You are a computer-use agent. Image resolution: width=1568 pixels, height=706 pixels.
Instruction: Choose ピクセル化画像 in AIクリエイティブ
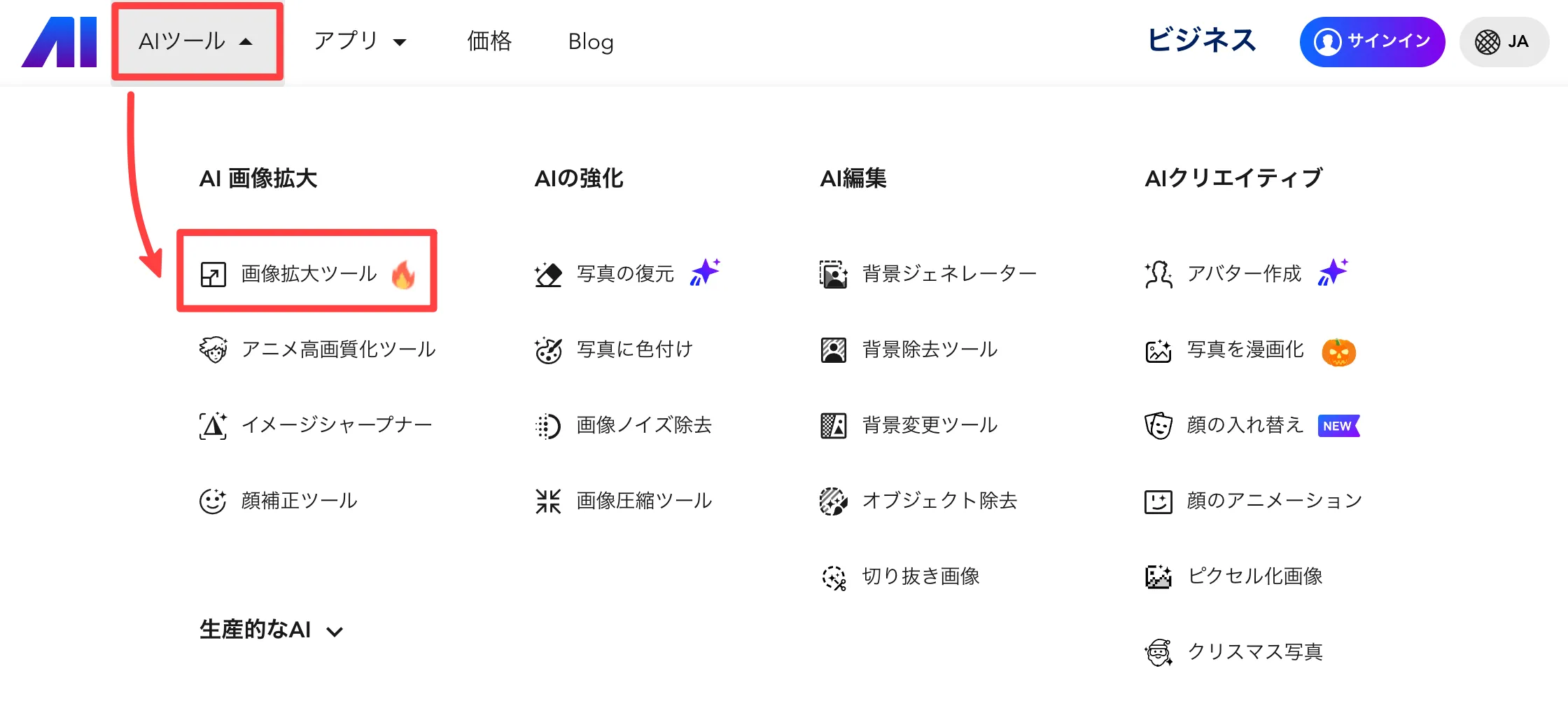[1254, 576]
